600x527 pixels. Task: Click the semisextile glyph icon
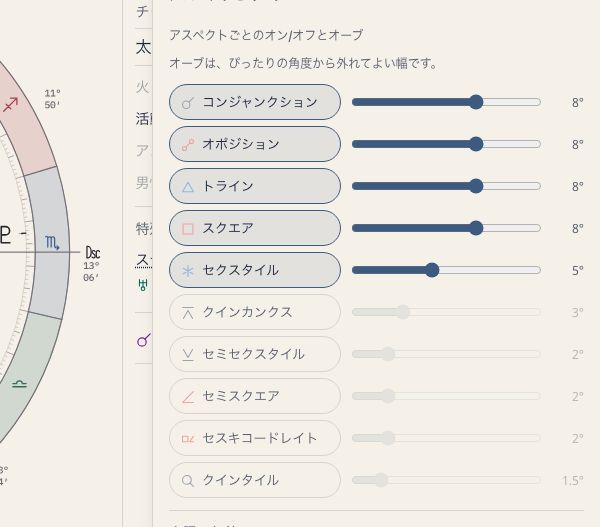188,355
